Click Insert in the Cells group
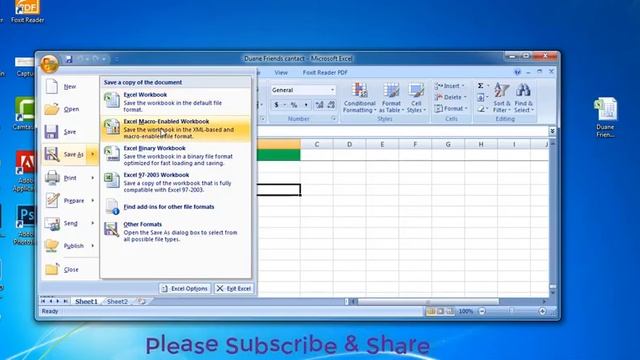This screenshot has width=640, height=360. pyautogui.click(x=449, y=86)
